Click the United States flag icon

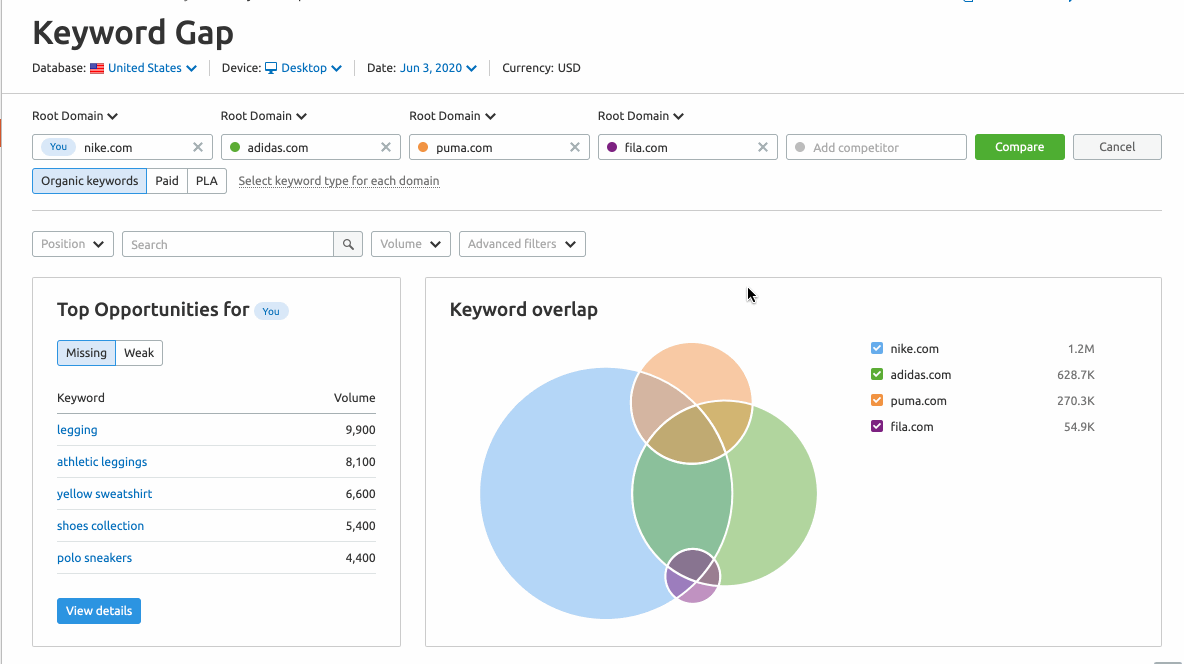click(x=97, y=69)
